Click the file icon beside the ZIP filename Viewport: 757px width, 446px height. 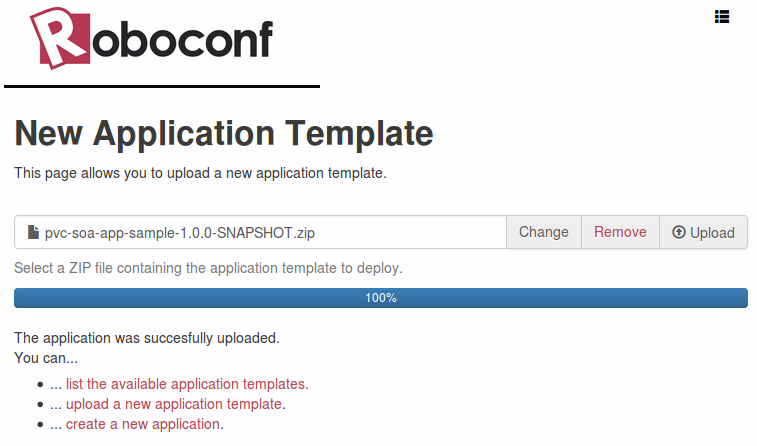point(33,233)
